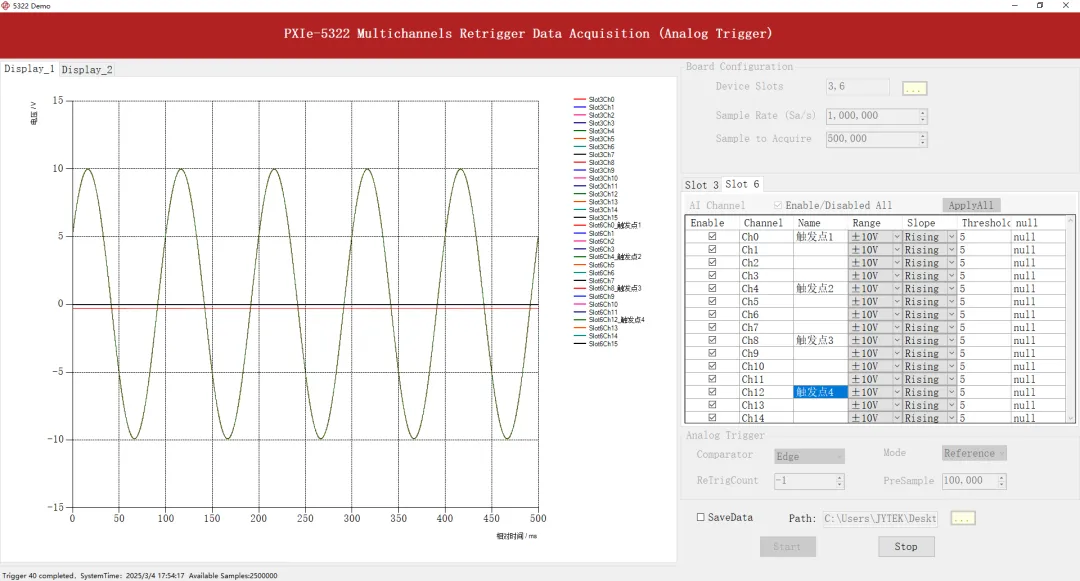This screenshot has width=1080, height=581.
Task: Click the Device Slots browse ellipsis button
Action: (x=914, y=88)
